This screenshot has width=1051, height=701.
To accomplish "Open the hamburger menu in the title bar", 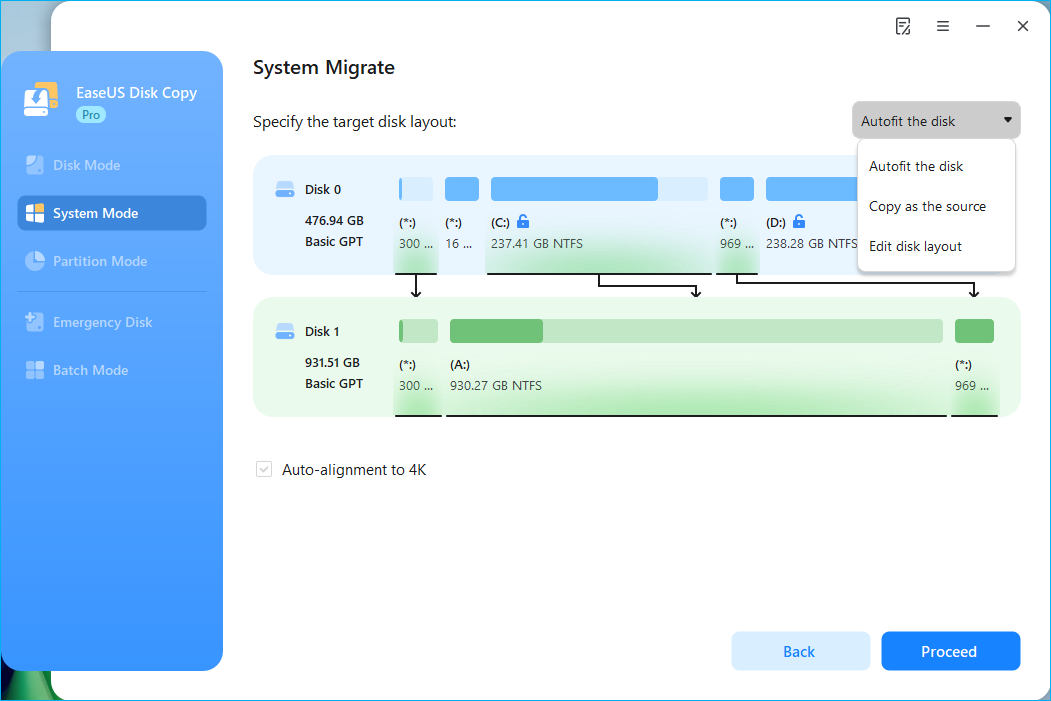I will (943, 26).
